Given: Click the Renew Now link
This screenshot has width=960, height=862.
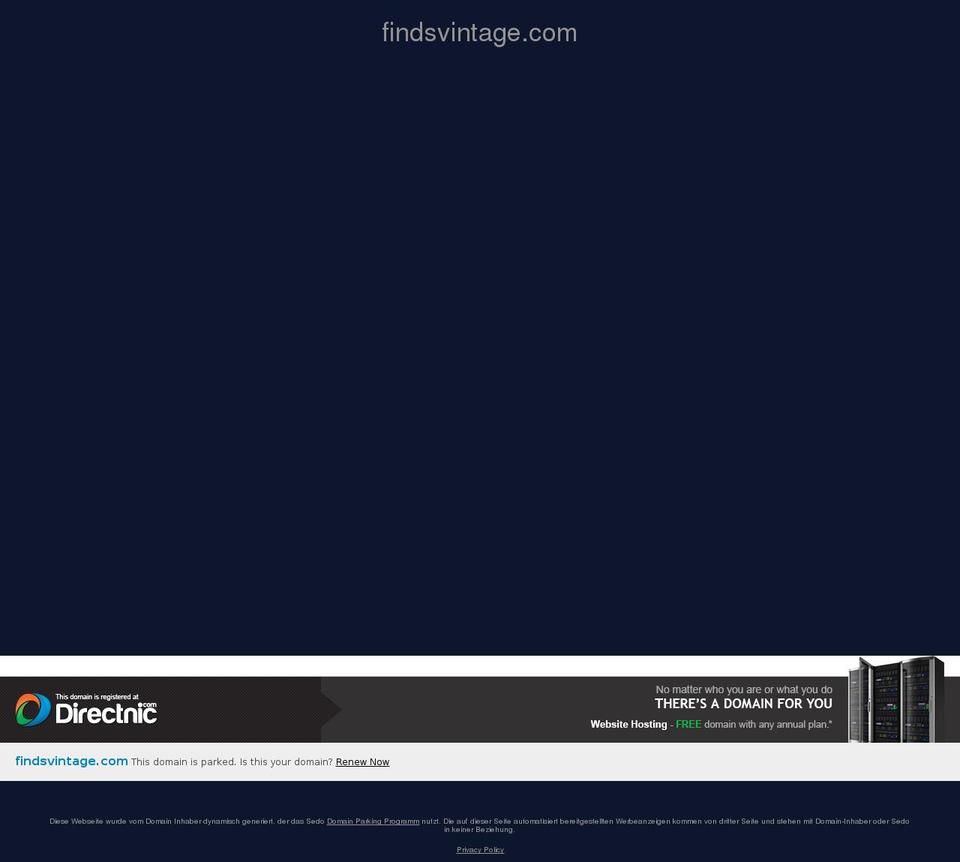Looking at the screenshot, I should click(362, 762).
